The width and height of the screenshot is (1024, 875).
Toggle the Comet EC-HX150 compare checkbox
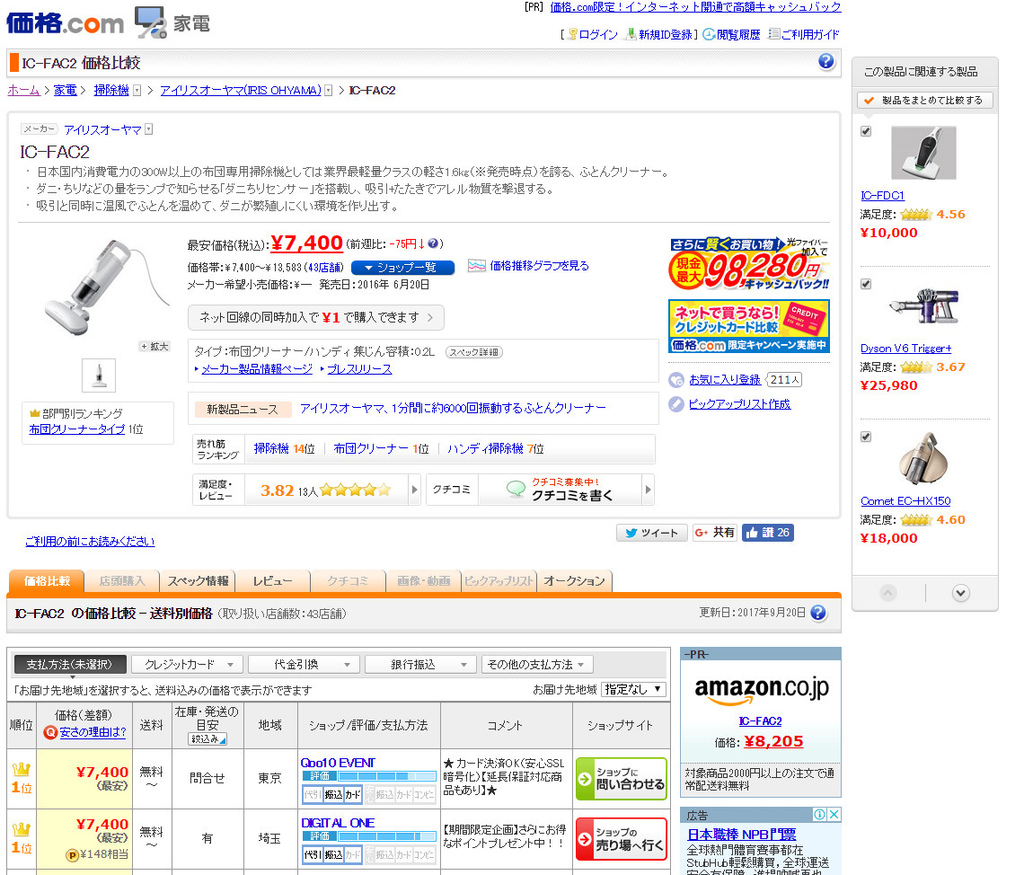tap(866, 438)
